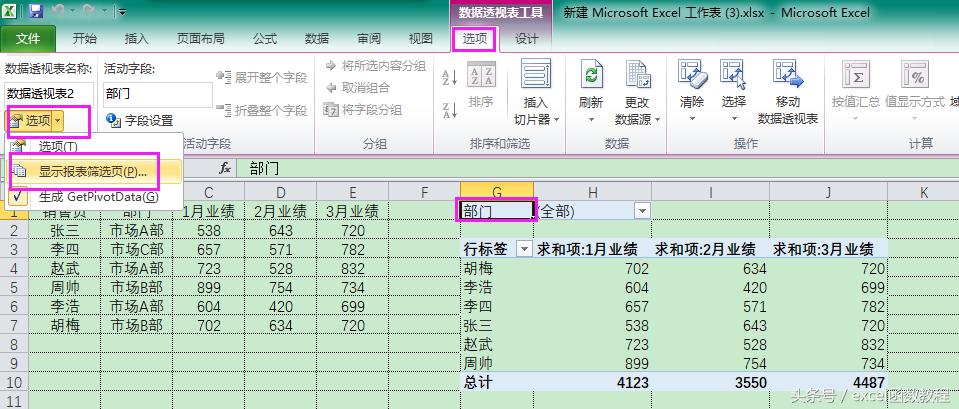Open the 行标签 row labels filter dropdown
The image size is (959, 409).
pyautogui.click(x=525, y=249)
